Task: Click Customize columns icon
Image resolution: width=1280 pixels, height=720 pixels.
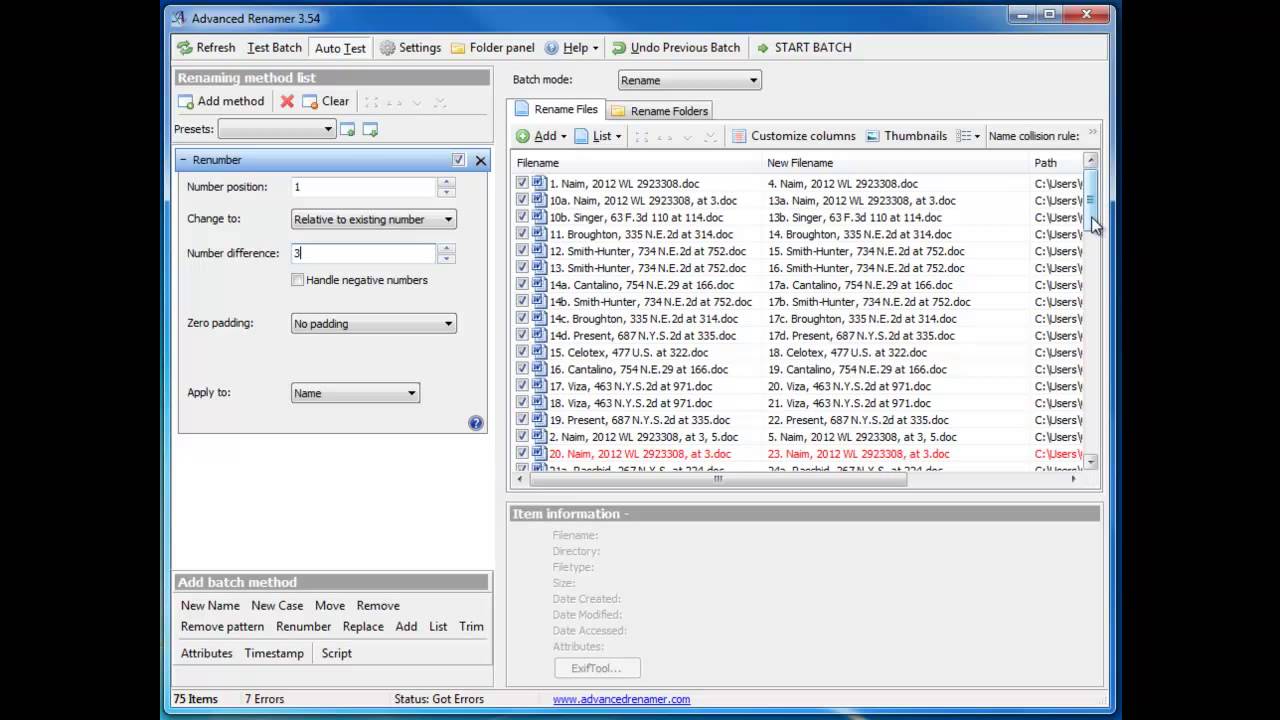Action: tap(739, 136)
